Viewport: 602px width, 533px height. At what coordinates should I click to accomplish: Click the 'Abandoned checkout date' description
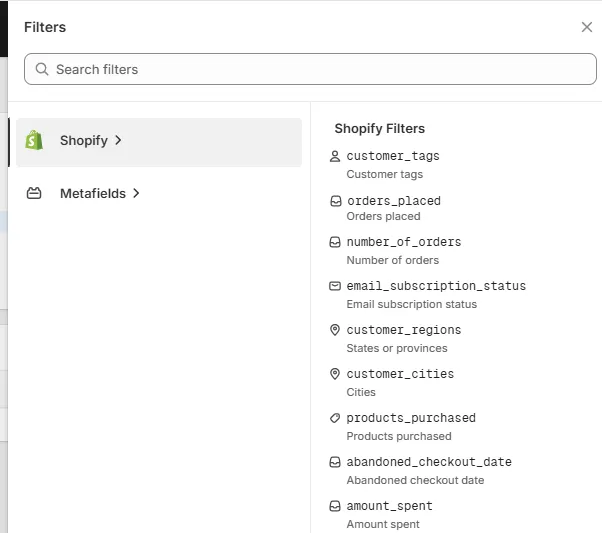tap(415, 480)
